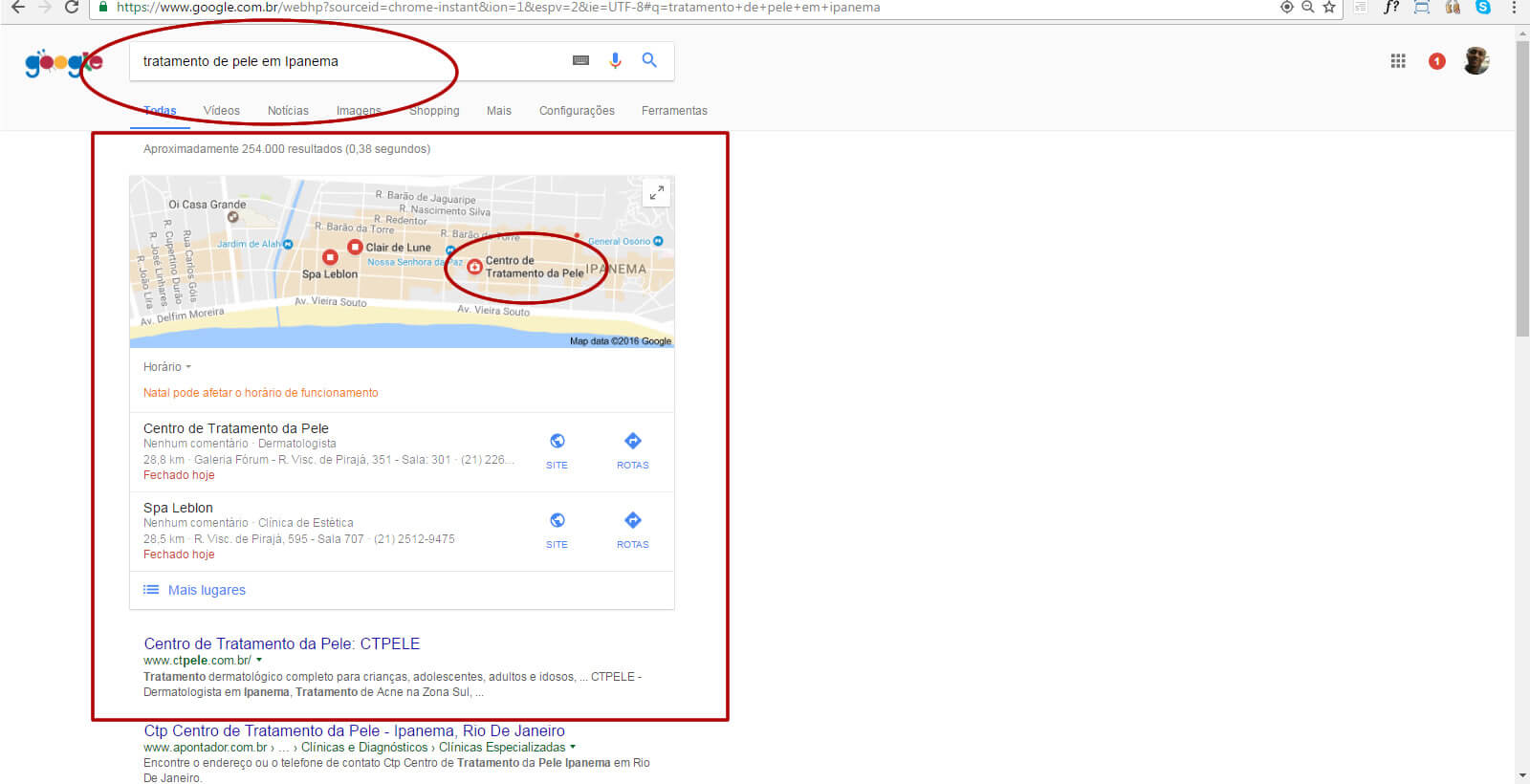Image resolution: width=1530 pixels, height=784 pixels.
Task: Click the Oi Casa Grande label on map
Action: coord(207,205)
